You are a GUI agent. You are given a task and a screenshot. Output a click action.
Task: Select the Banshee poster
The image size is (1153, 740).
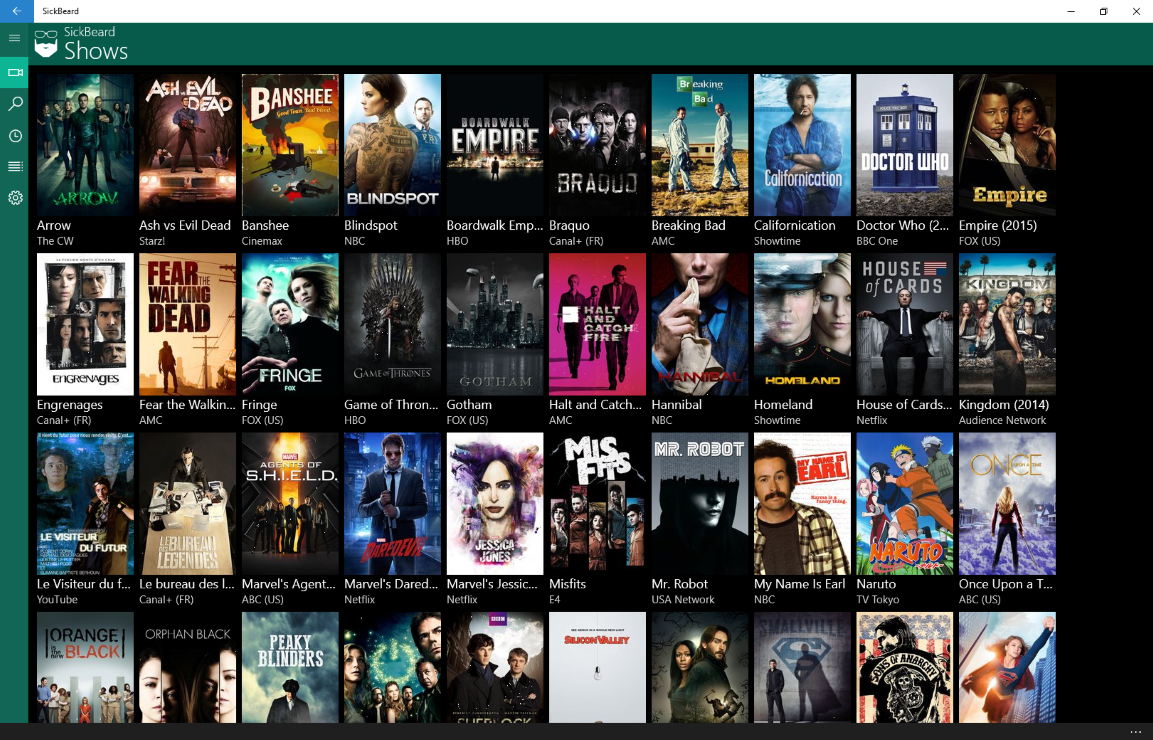[x=290, y=145]
